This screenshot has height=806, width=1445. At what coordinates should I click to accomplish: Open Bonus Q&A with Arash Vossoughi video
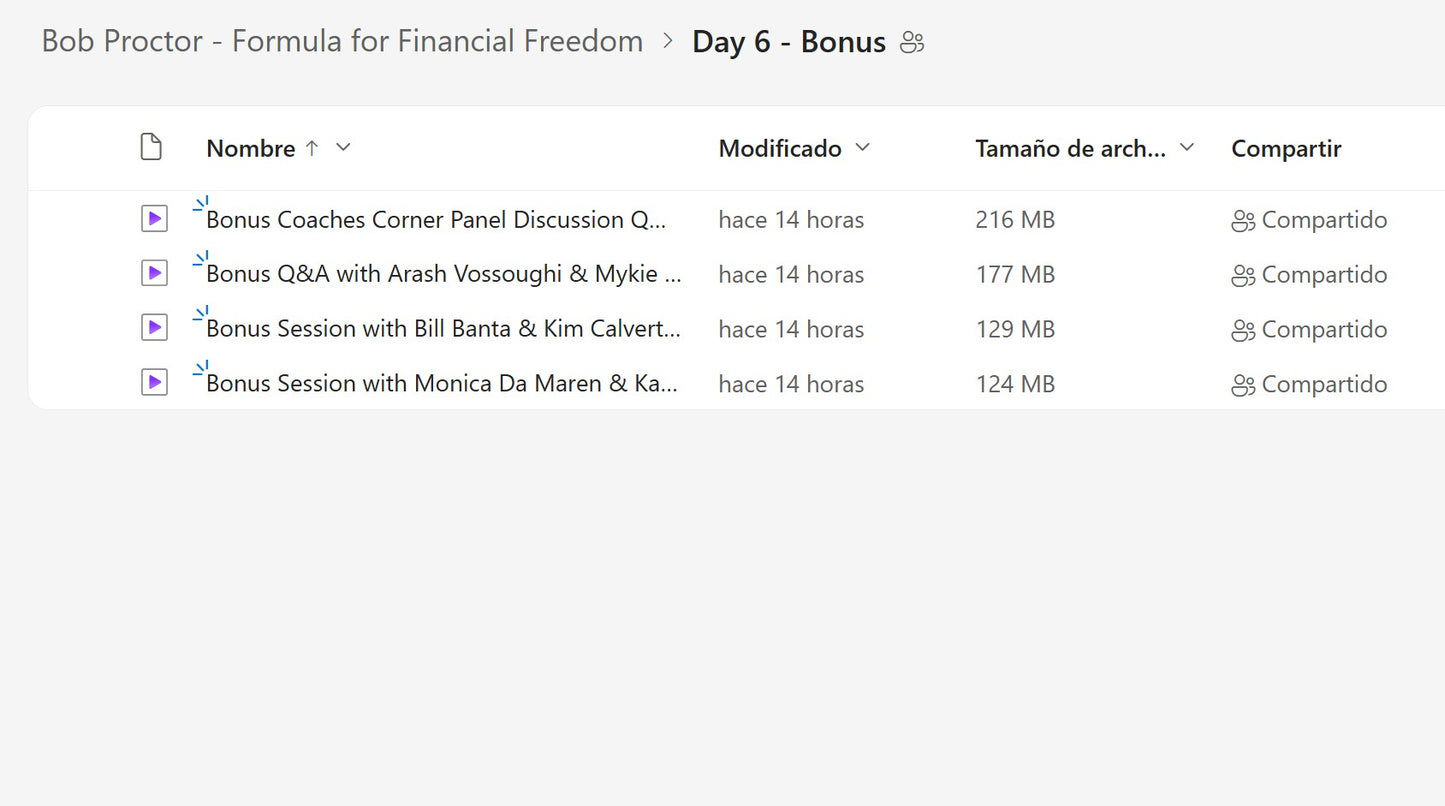443,274
